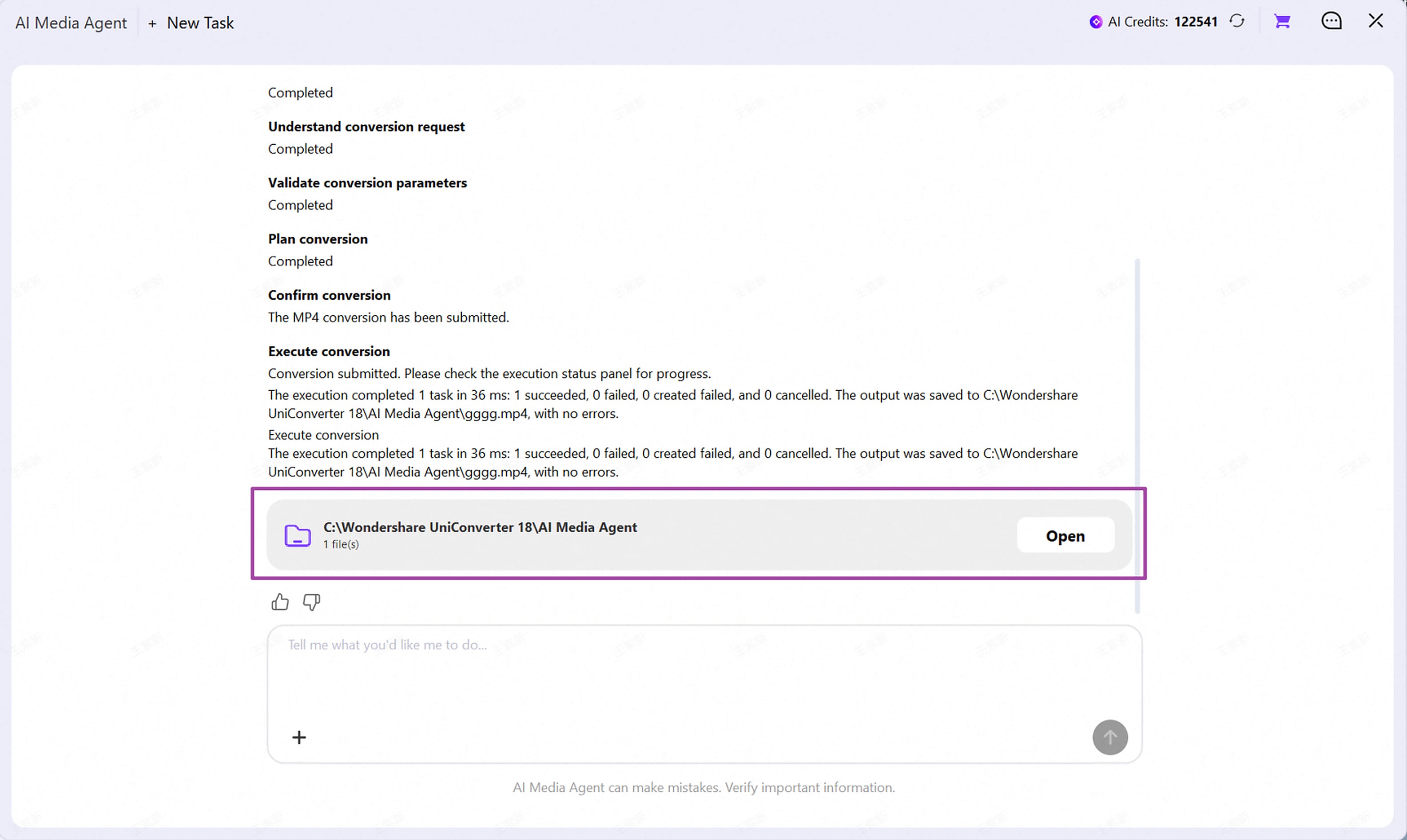Click the bold 'Execute conversion' heading
Image resolution: width=1407 pixels, height=840 pixels.
(329, 352)
